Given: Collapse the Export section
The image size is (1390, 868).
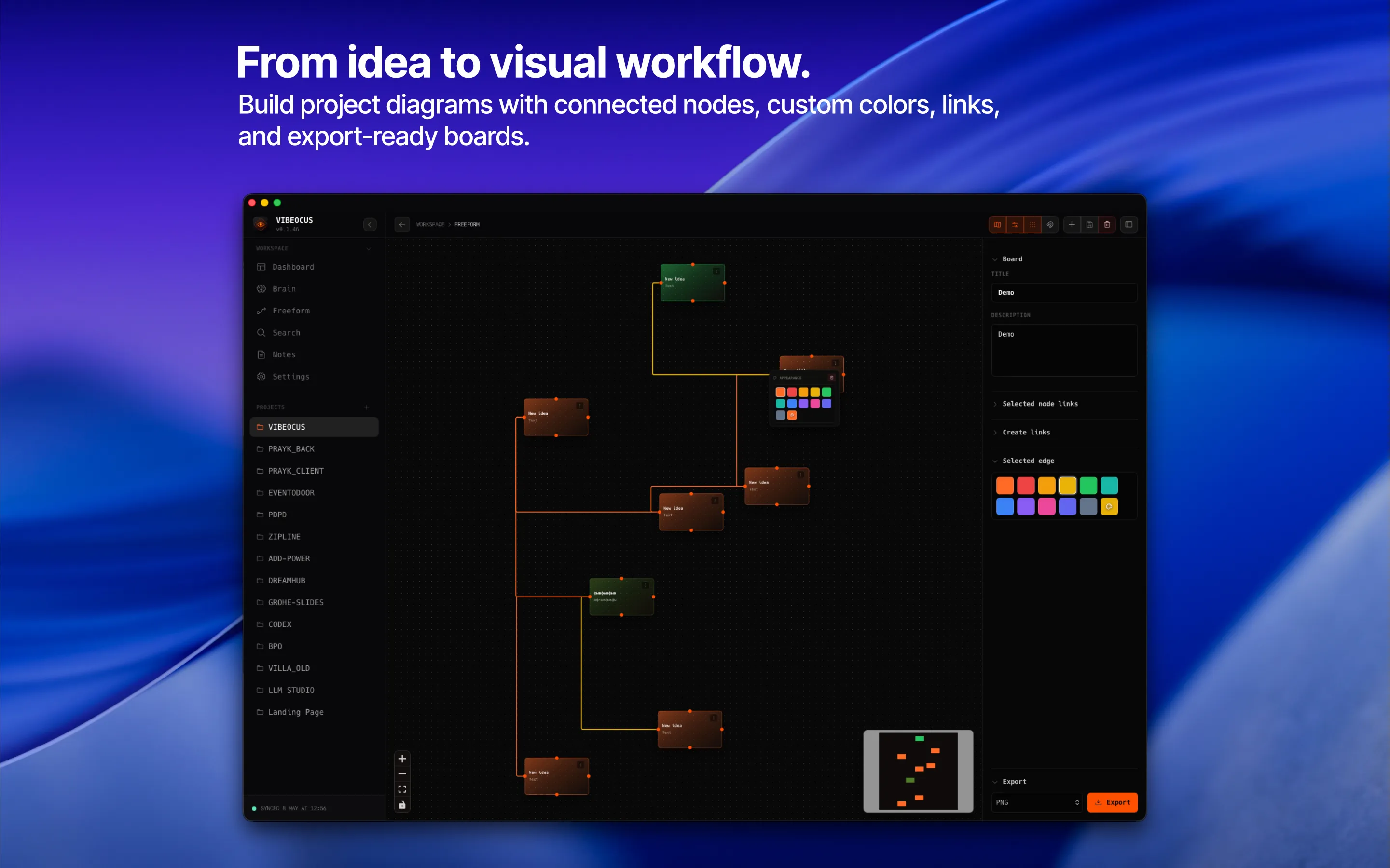Looking at the screenshot, I should 1010,781.
